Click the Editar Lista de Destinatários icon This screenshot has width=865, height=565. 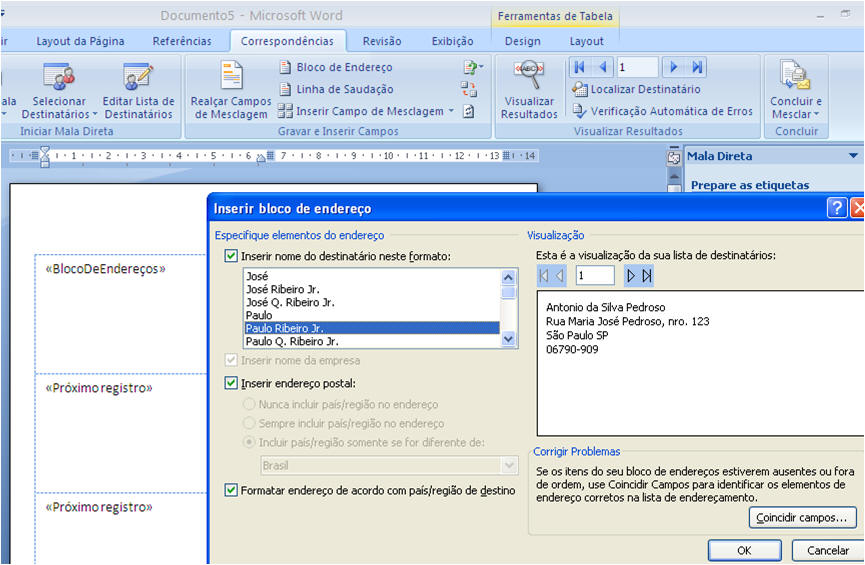tap(138, 78)
